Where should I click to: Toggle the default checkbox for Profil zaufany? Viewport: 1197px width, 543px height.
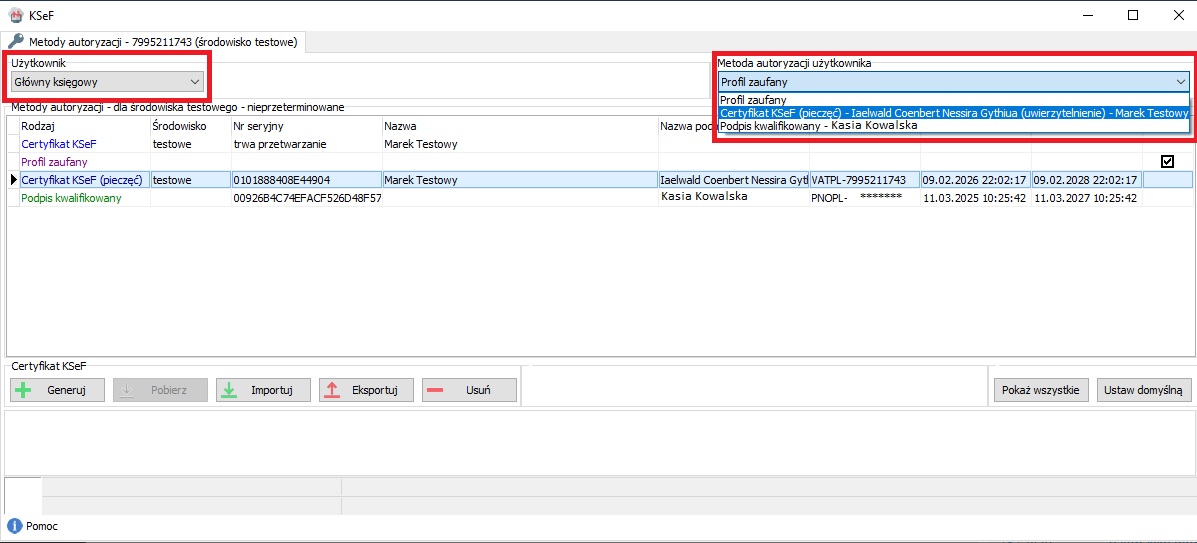[x=1167, y=161]
